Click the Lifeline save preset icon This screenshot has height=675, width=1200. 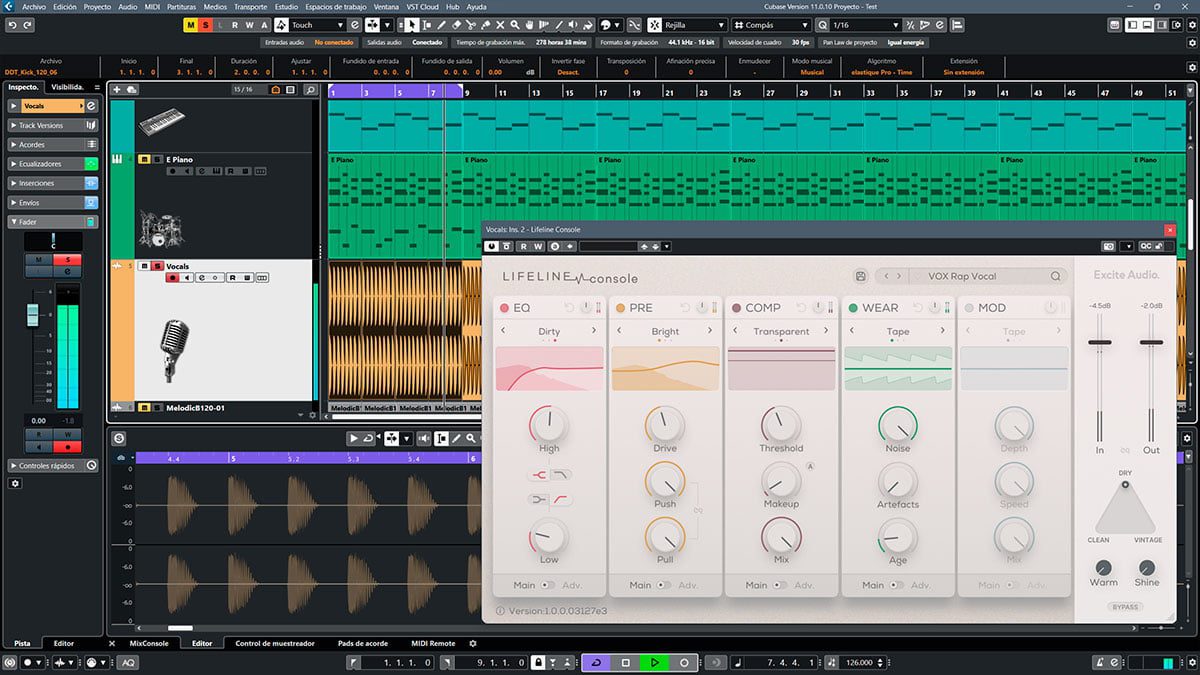click(861, 276)
